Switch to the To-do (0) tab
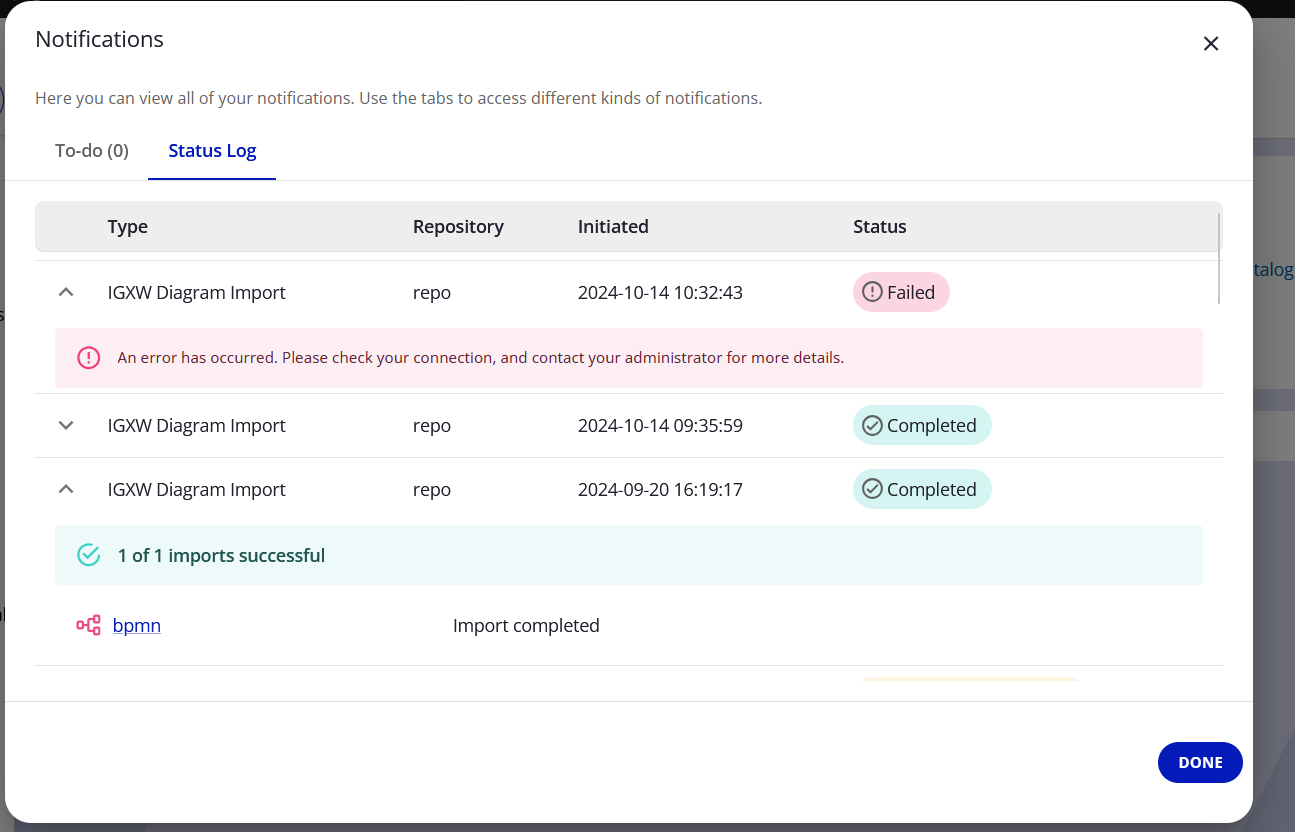The width and height of the screenshot is (1295, 832). [92, 151]
